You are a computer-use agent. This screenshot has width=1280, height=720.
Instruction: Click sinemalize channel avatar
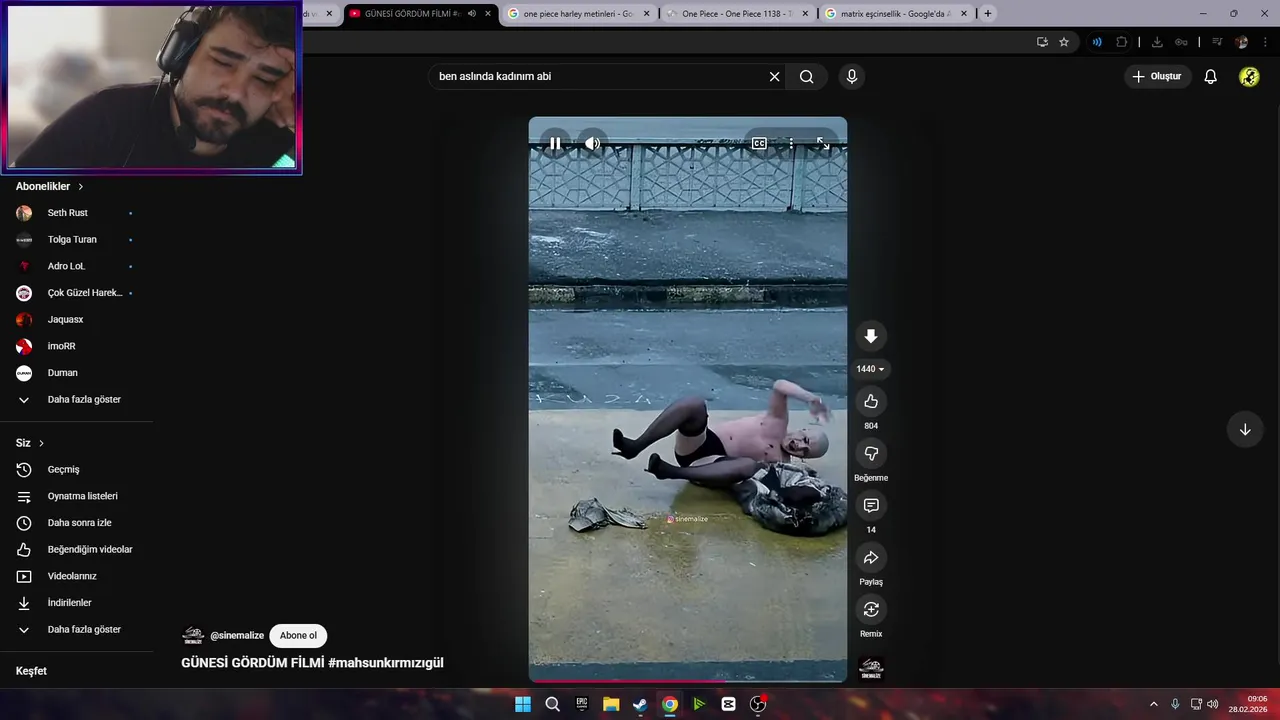pyautogui.click(x=193, y=636)
